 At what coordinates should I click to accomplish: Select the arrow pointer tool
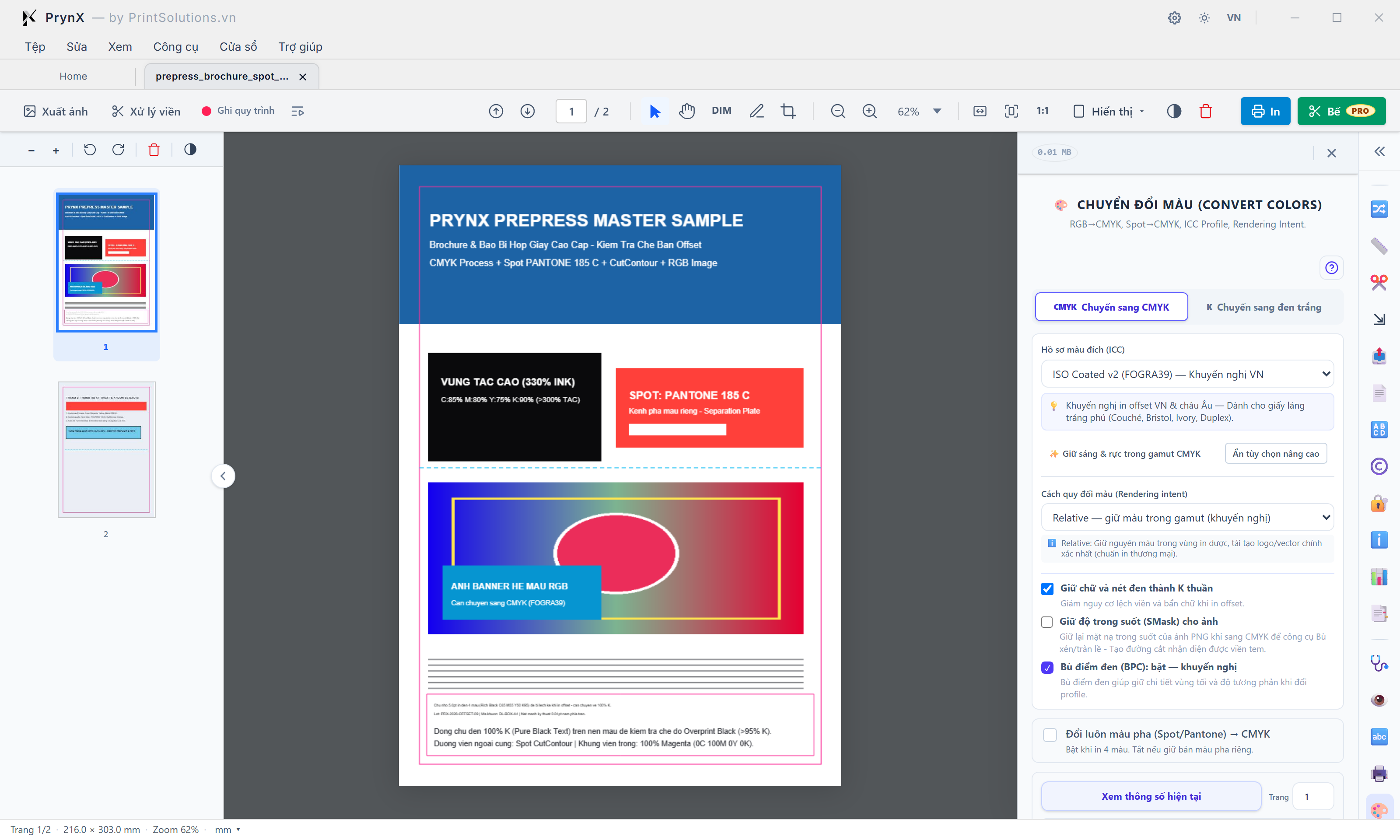click(x=655, y=112)
